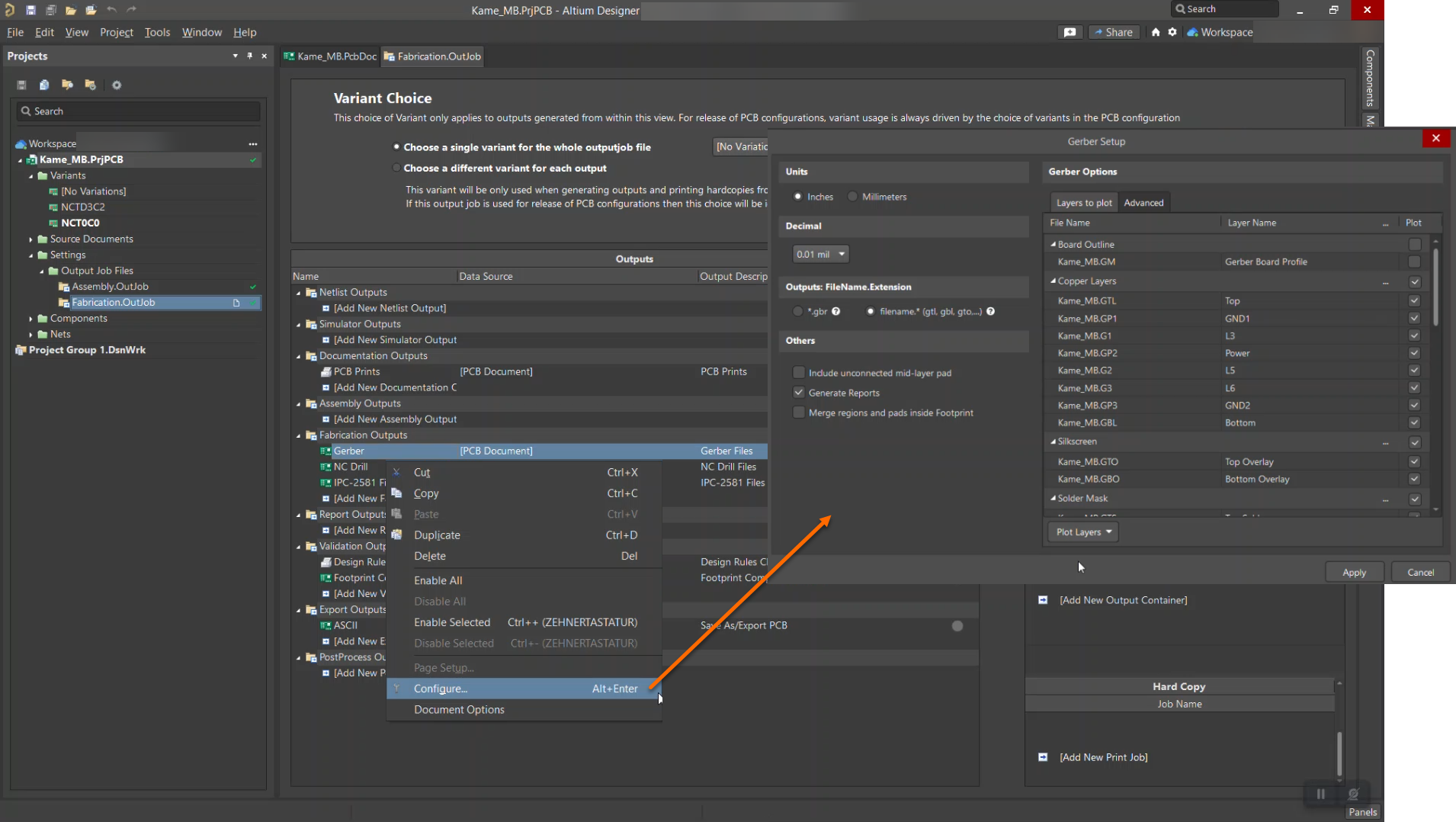The width and height of the screenshot is (1456, 822).
Task: Enable Include unconnected mid-layer pad
Action: click(x=799, y=373)
